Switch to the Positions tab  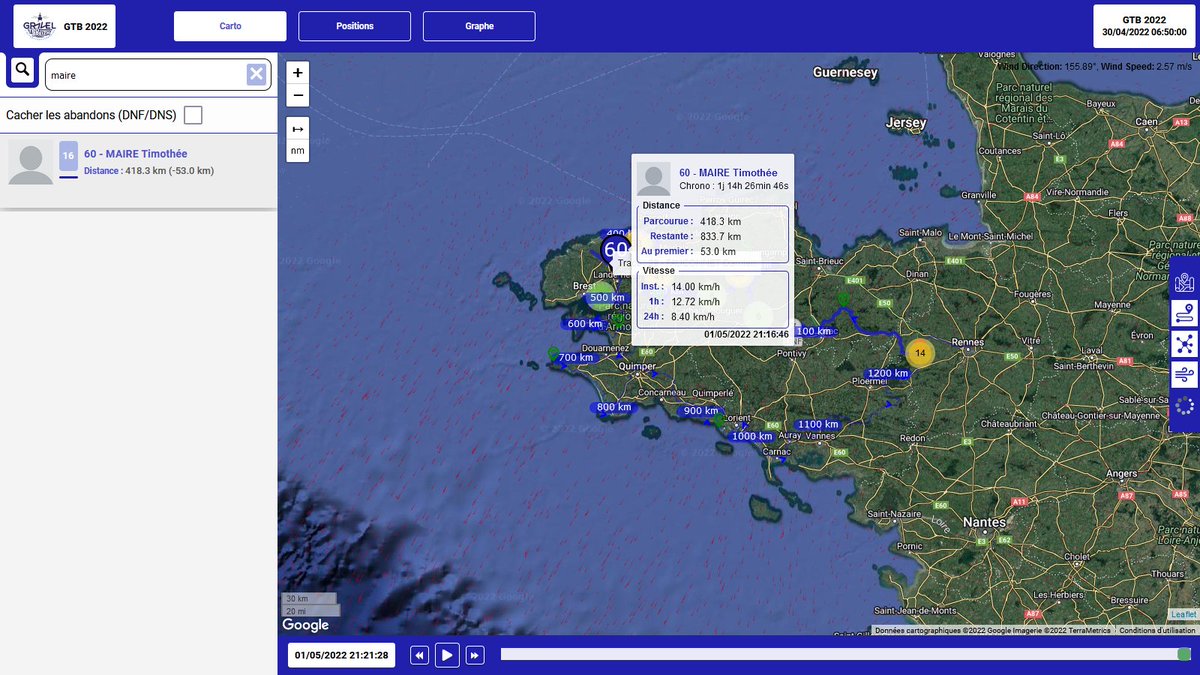pyautogui.click(x=355, y=26)
